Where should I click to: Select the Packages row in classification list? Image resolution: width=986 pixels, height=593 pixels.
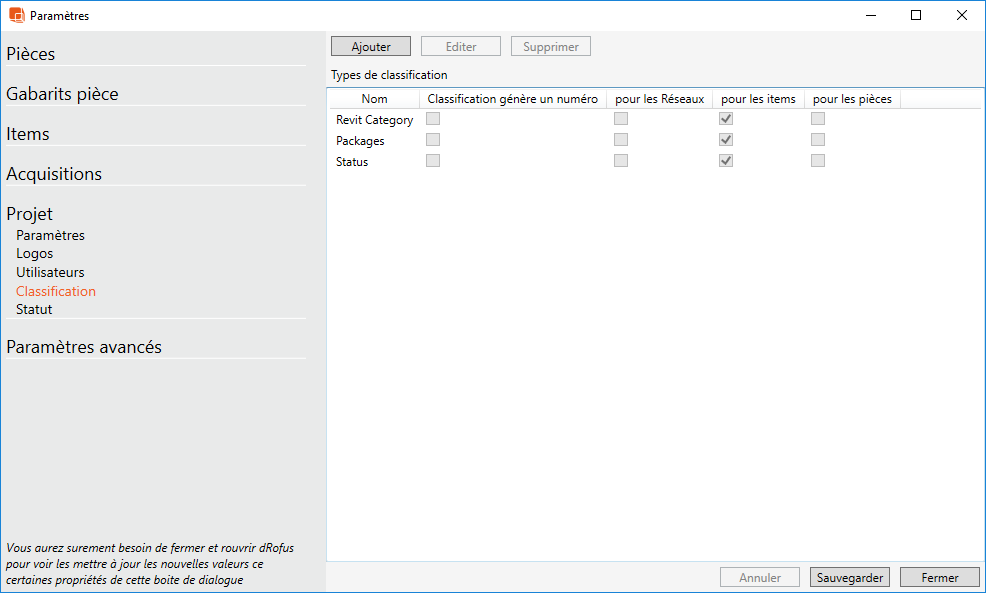tap(360, 141)
